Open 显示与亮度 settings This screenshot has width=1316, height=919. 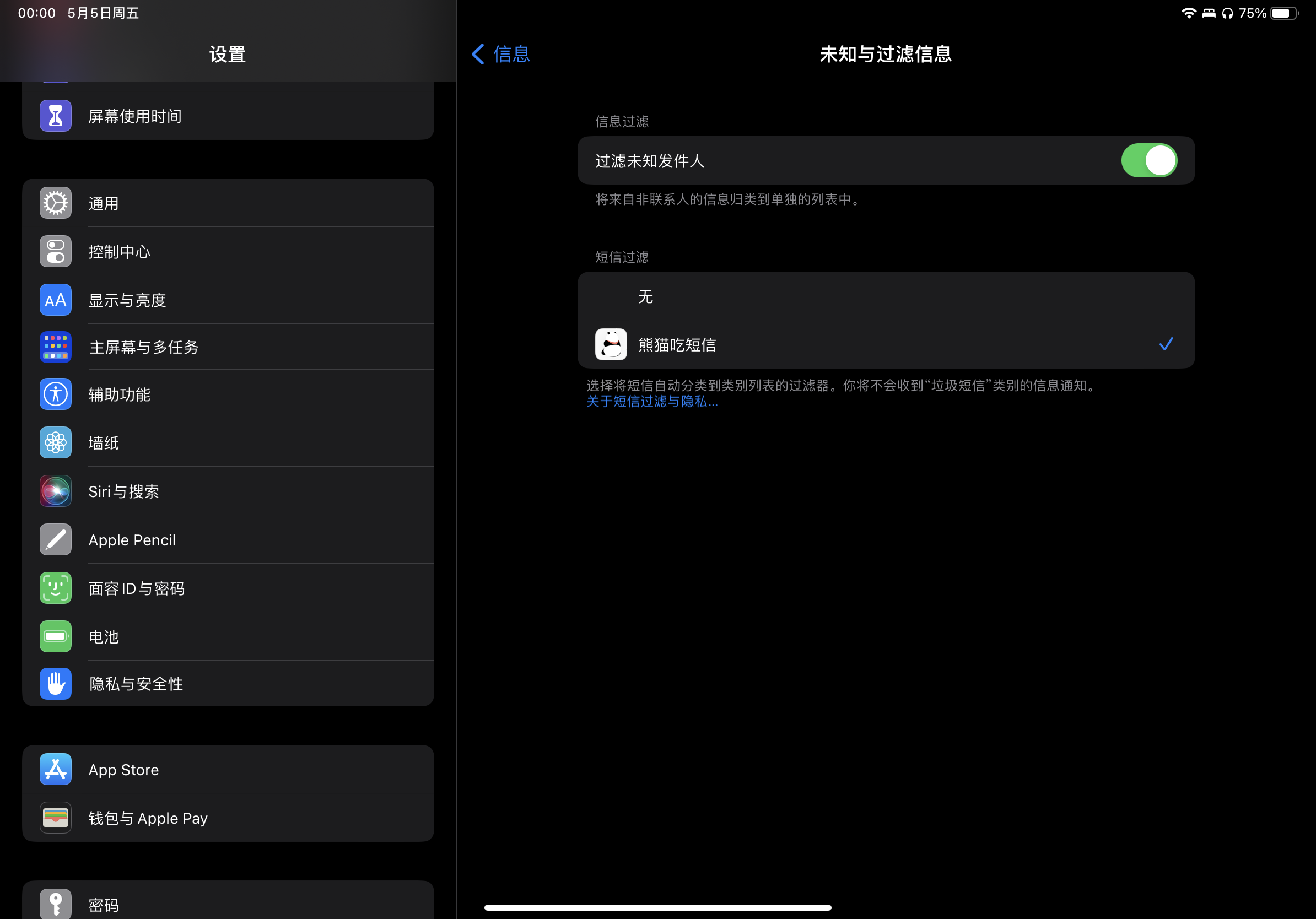[229, 300]
